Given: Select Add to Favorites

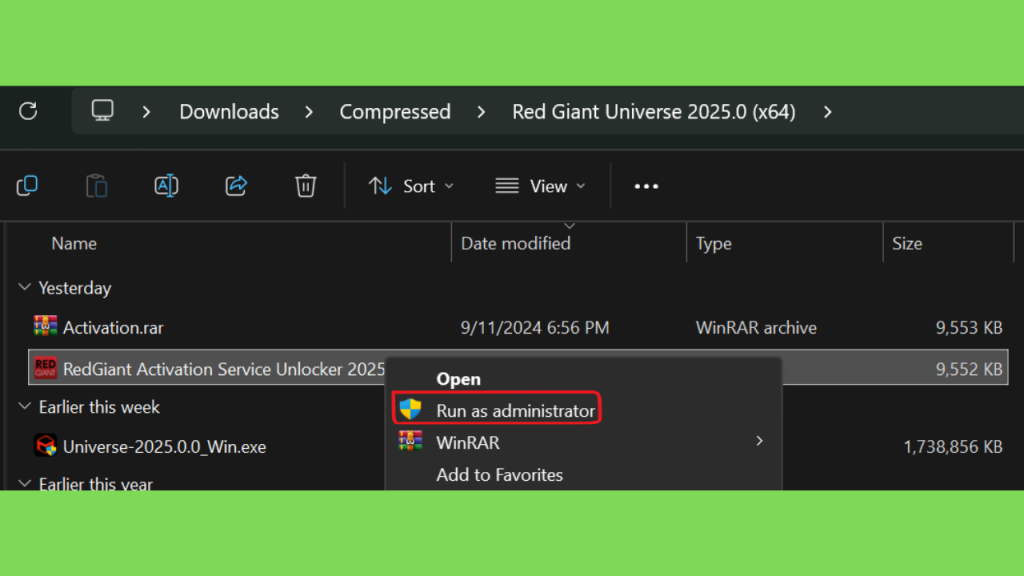Looking at the screenshot, I should pos(500,475).
